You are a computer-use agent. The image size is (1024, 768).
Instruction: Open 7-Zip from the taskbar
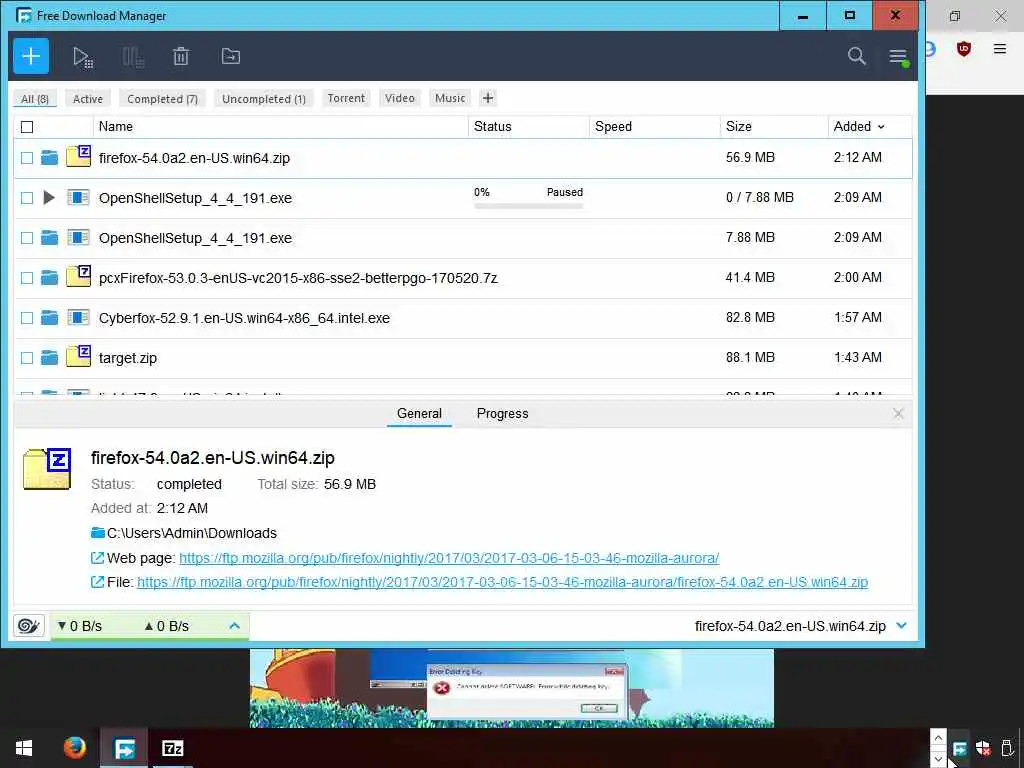point(172,748)
